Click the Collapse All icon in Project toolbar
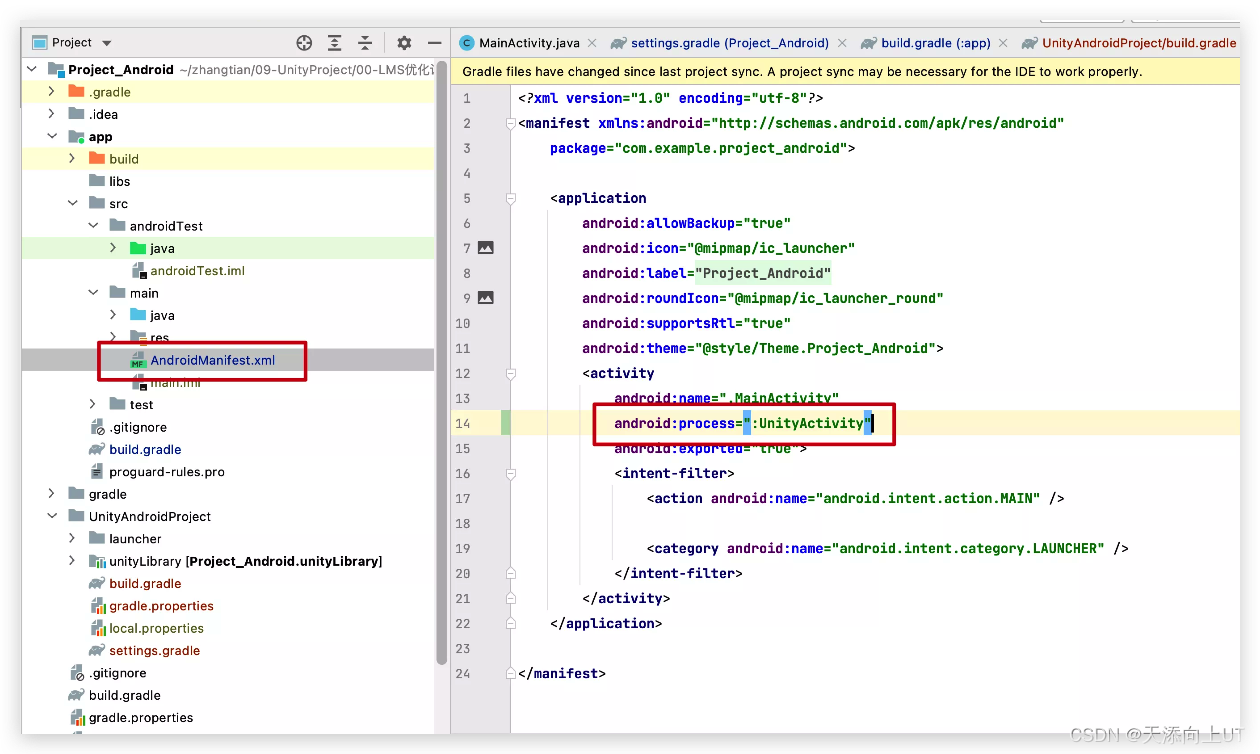 point(365,43)
